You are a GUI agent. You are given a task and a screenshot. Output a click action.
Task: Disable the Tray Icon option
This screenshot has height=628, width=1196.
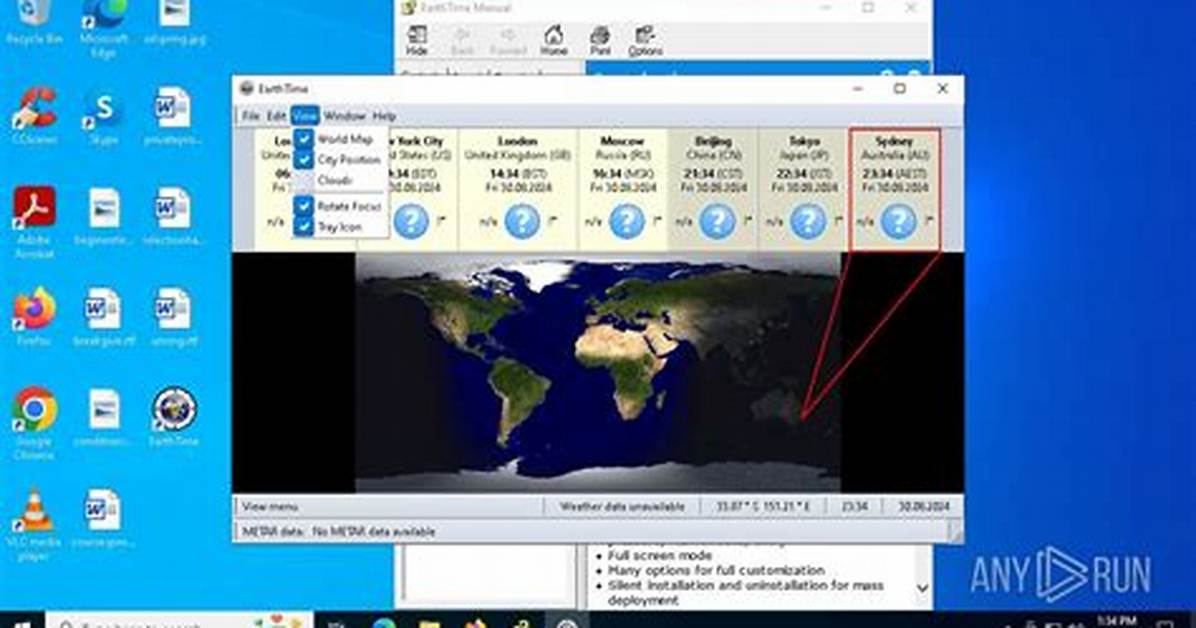(x=340, y=227)
